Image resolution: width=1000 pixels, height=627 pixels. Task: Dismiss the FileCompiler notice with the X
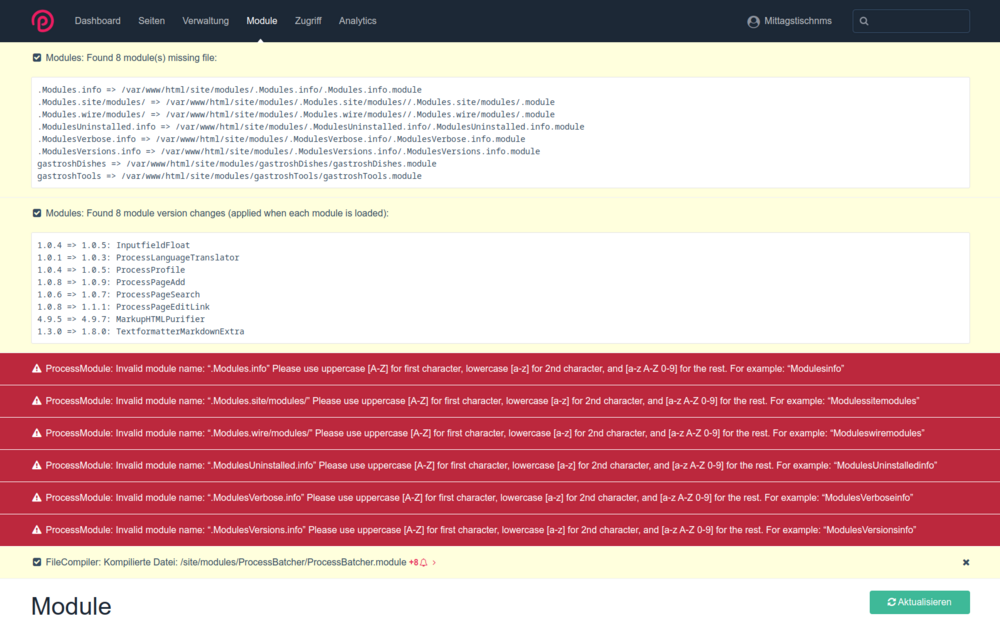coord(965,562)
